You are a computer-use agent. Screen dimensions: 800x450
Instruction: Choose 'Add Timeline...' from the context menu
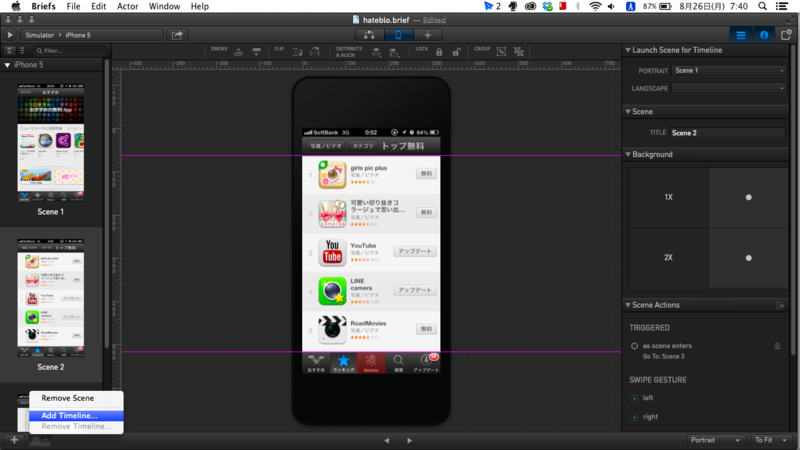(x=76, y=416)
